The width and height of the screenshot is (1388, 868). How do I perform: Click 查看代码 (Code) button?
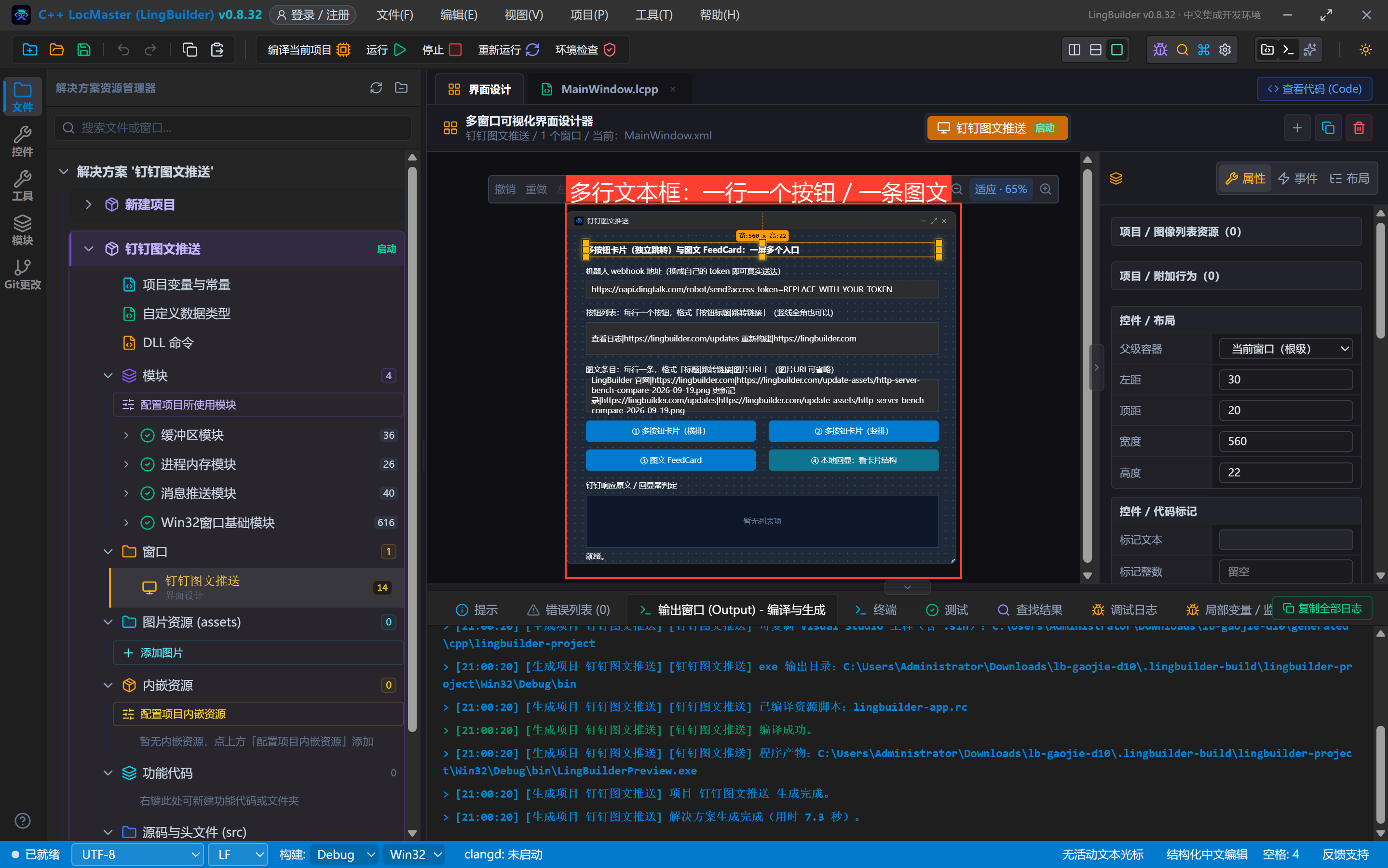[1315, 89]
